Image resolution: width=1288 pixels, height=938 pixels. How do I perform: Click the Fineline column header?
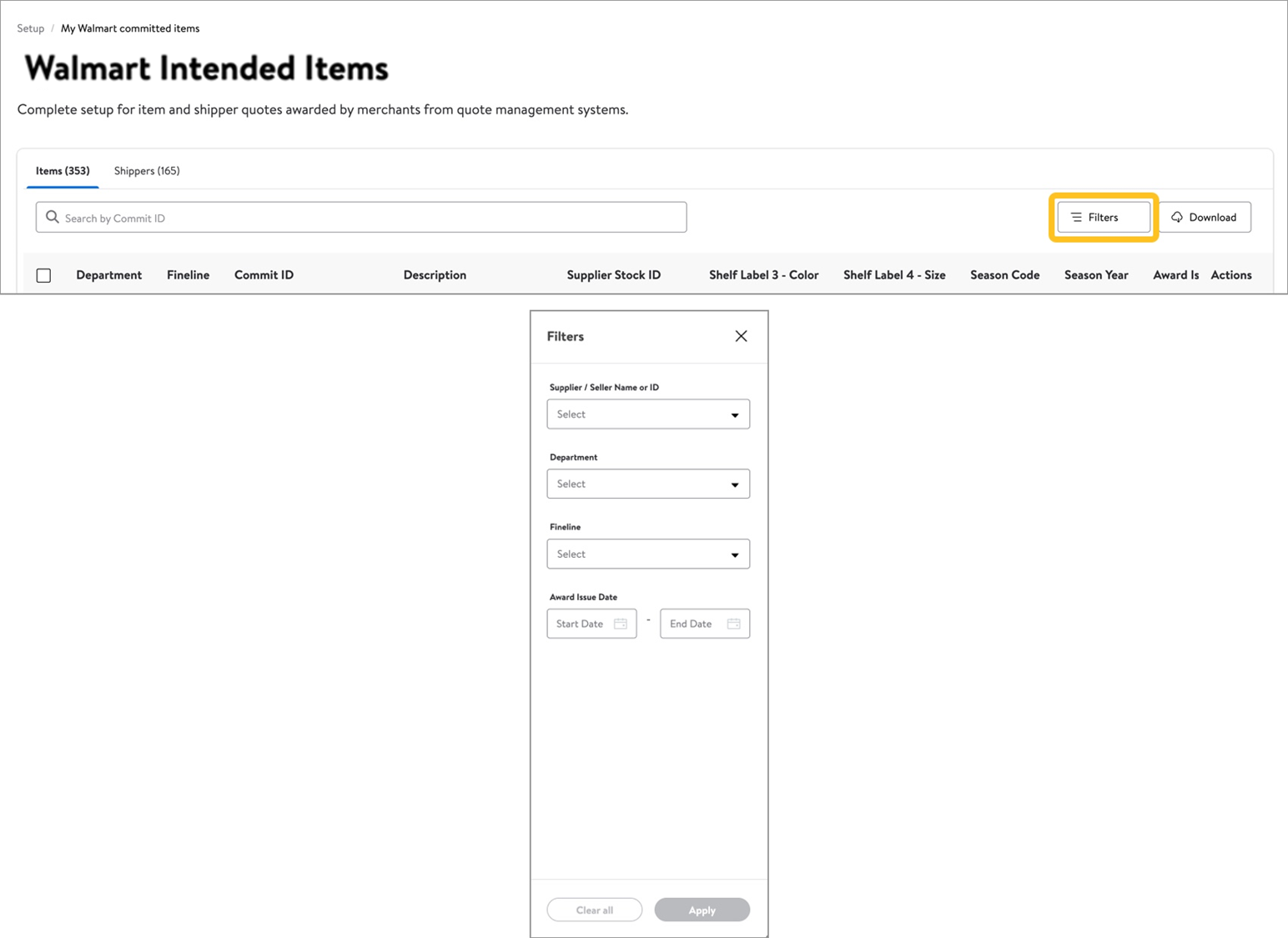click(188, 275)
